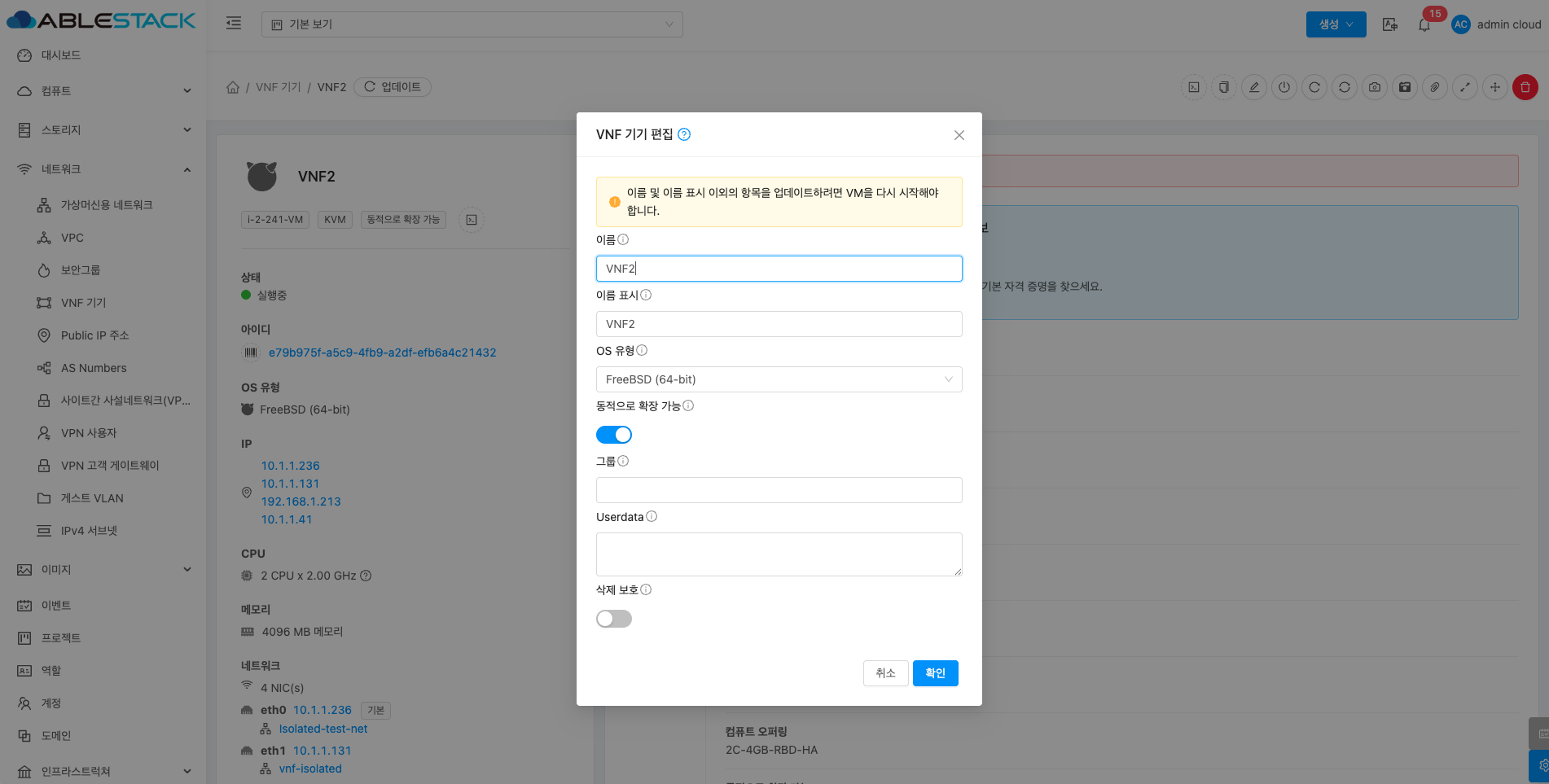Click into the 그룹 input field
The width and height of the screenshot is (1549, 784).
(x=779, y=490)
